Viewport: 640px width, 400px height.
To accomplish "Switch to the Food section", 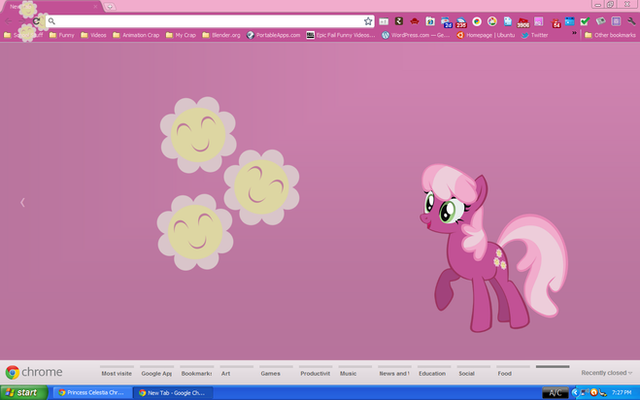I will pyautogui.click(x=513, y=371).
